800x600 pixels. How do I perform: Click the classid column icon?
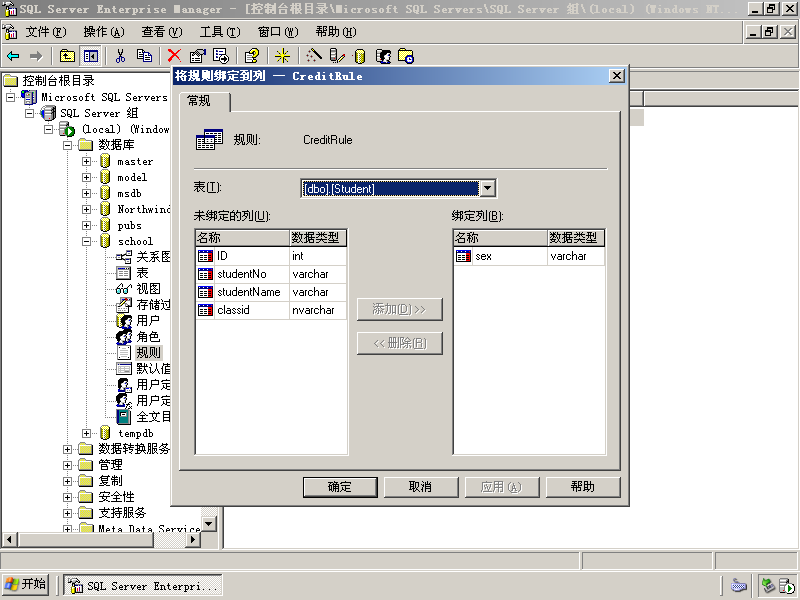pos(205,310)
